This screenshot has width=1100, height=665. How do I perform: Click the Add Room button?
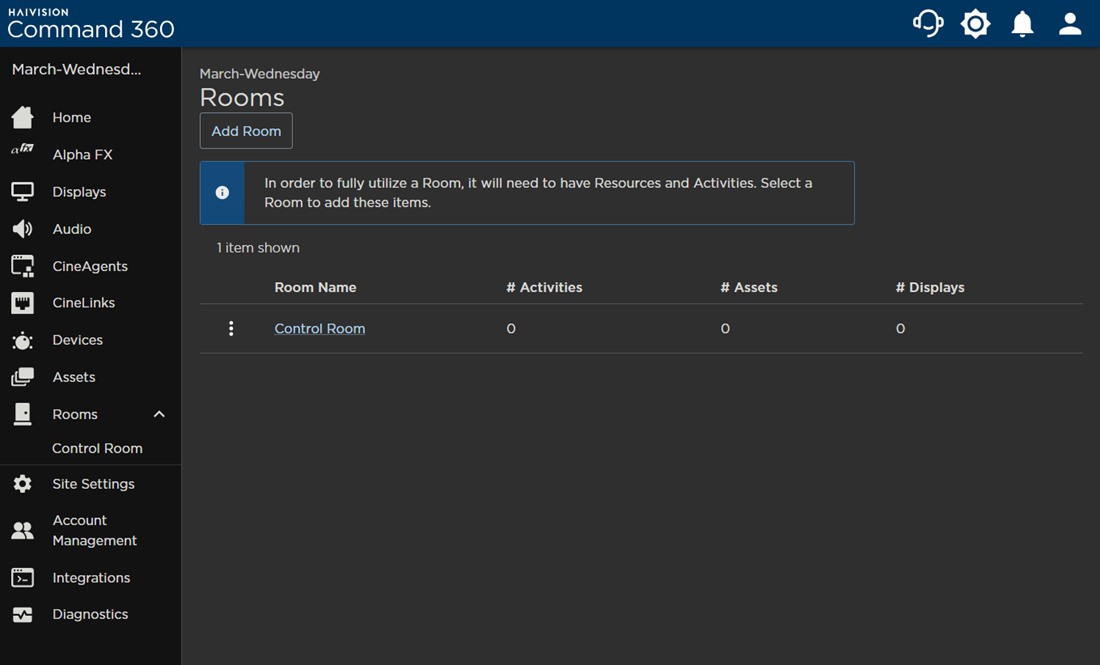246,130
